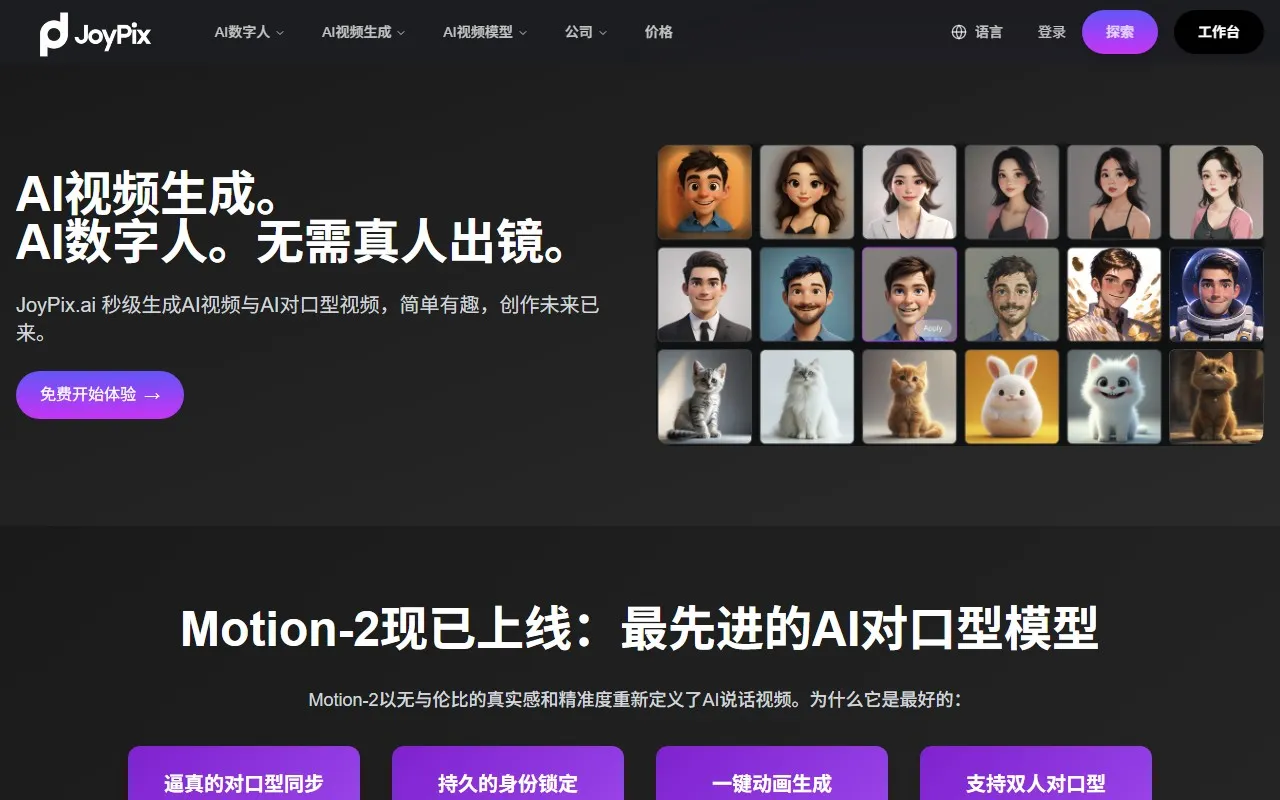Image resolution: width=1280 pixels, height=800 pixels.
Task: Pick the businessman in suit avatar
Action: [705, 294]
